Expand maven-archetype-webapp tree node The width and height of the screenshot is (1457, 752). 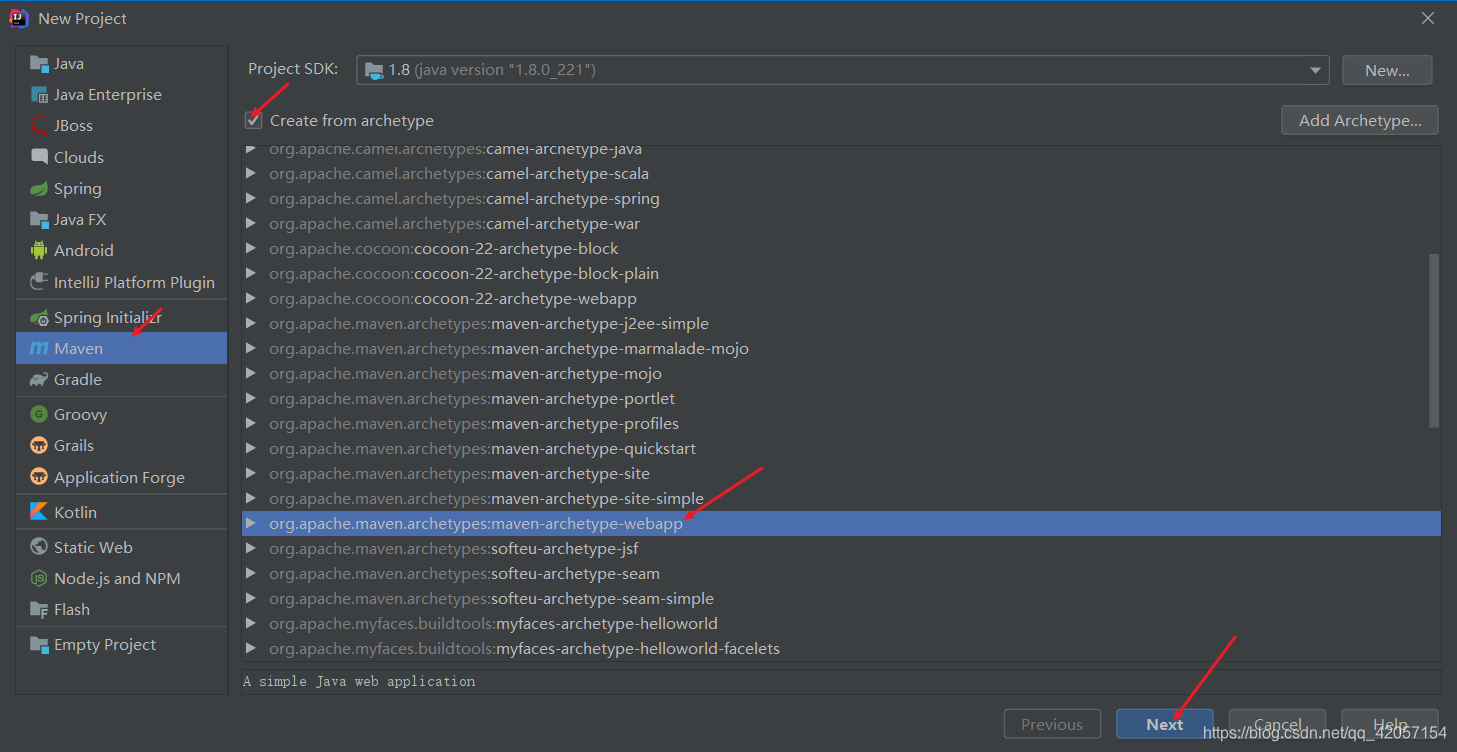click(x=251, y=524)
